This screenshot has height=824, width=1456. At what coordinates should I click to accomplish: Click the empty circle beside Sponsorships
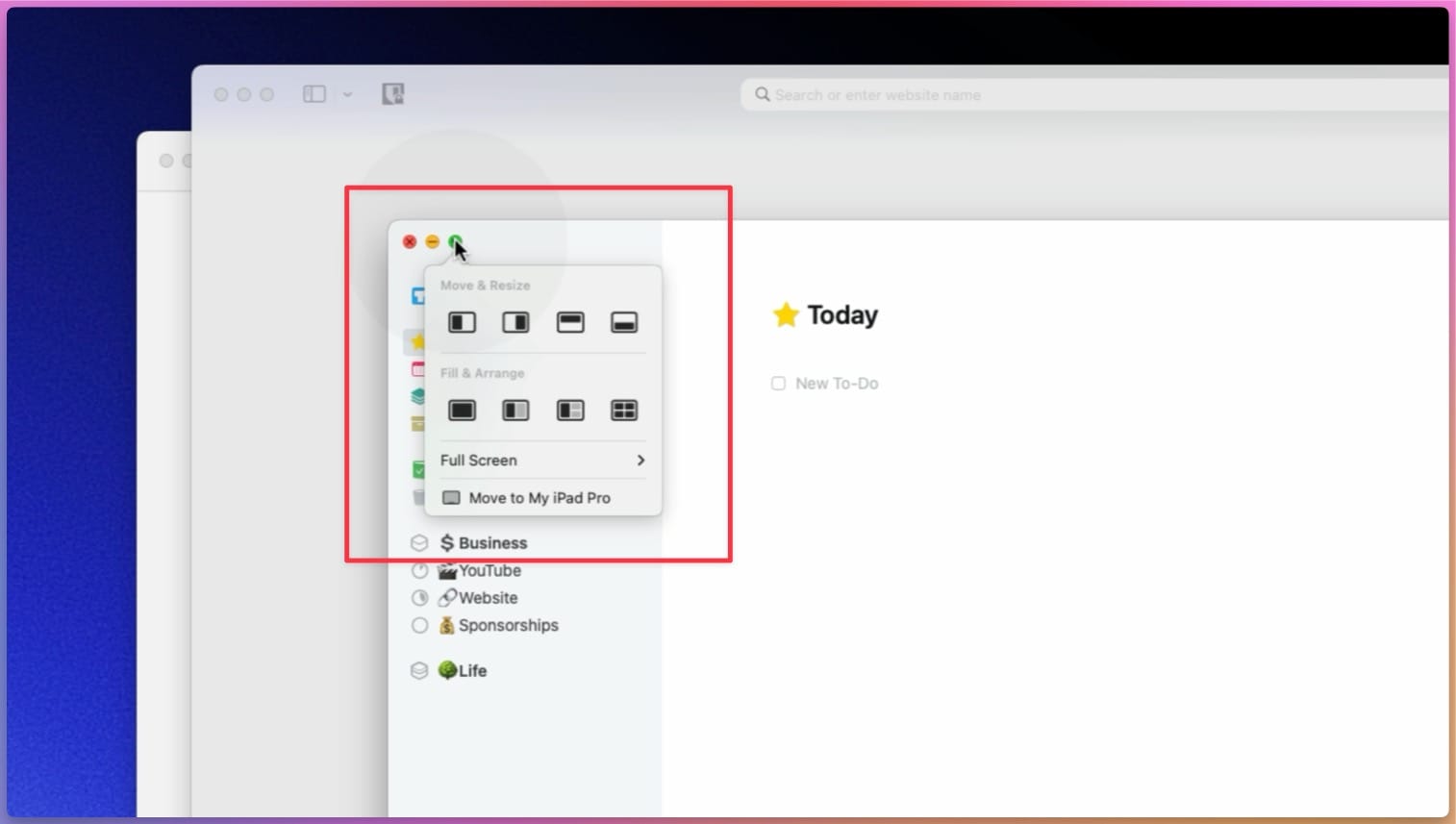pyautogui.click(x=420, y=625)
